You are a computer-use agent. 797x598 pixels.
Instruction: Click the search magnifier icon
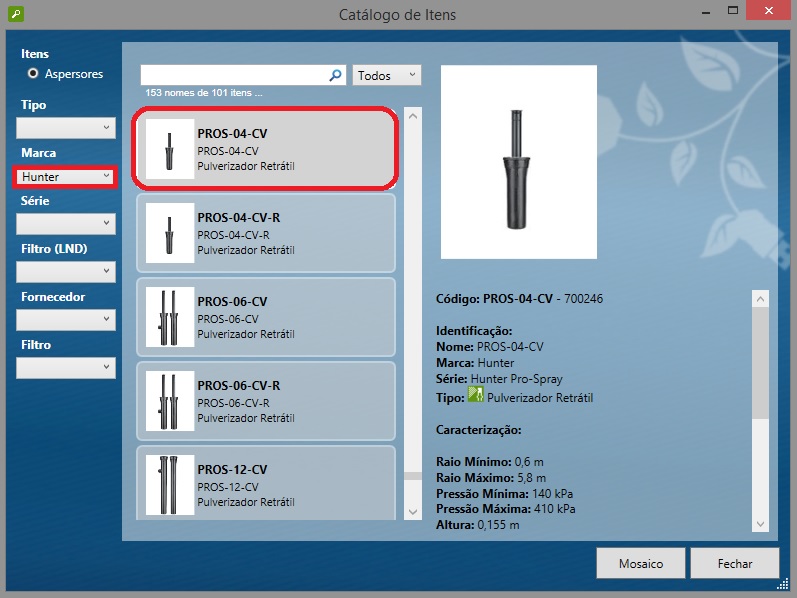click(x=336, y=76)
